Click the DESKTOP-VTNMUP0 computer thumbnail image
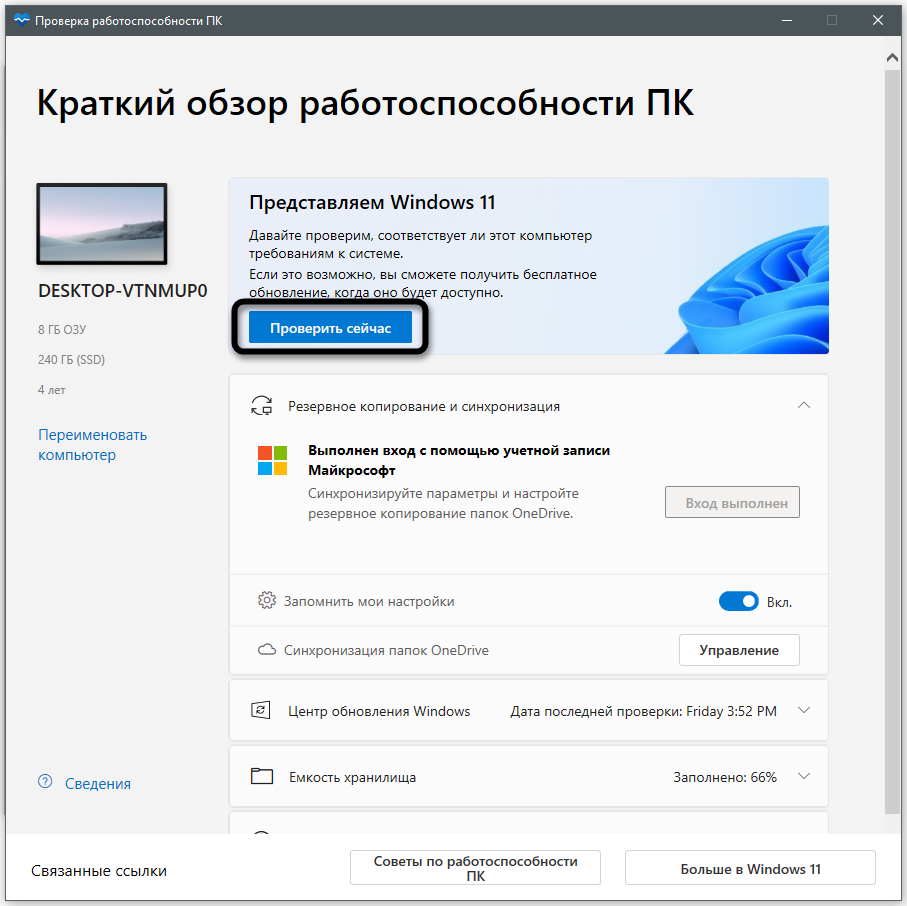 click(101, 223)
